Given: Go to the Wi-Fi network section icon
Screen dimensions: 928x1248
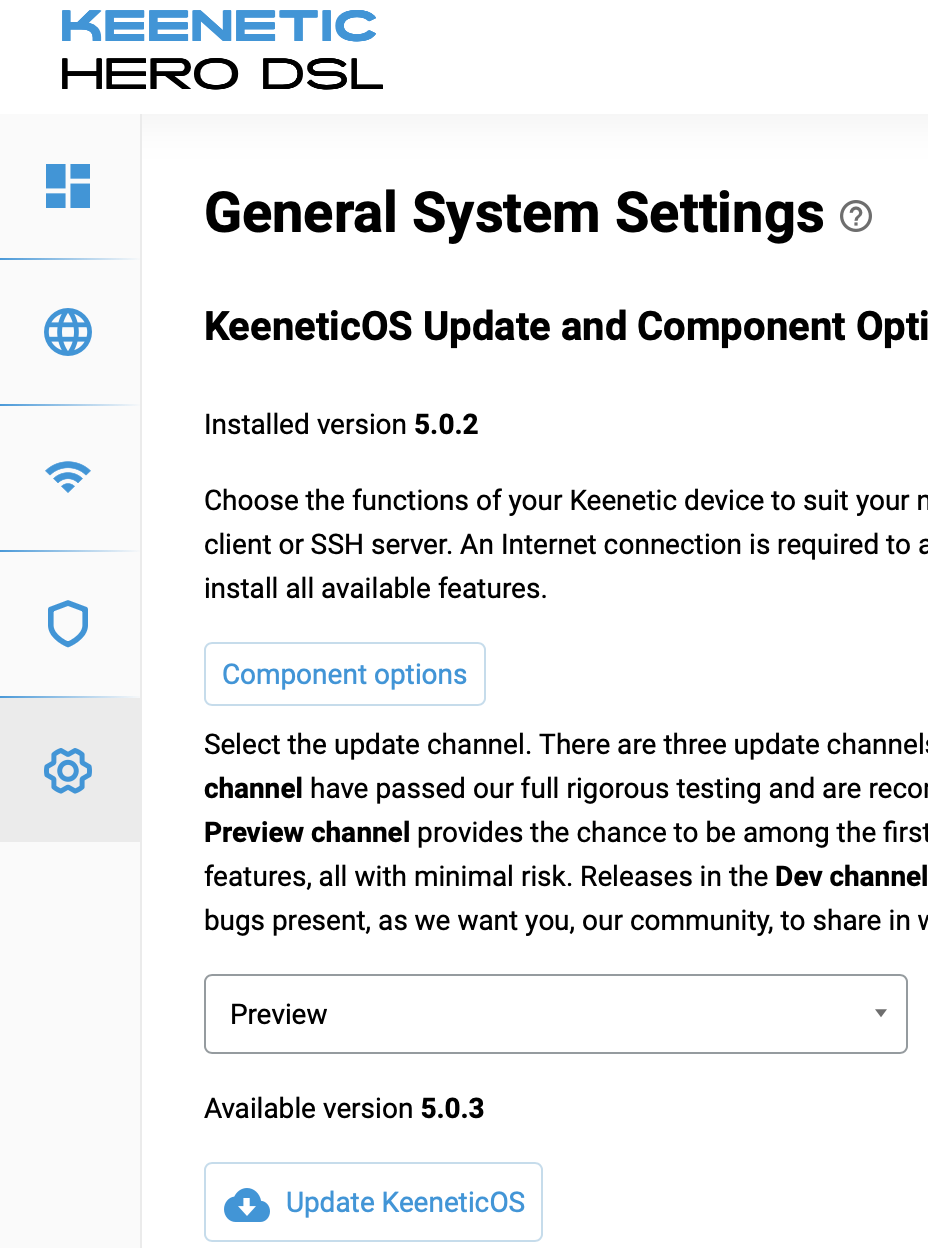Looking at the screenshot, I should click(68, 478).
